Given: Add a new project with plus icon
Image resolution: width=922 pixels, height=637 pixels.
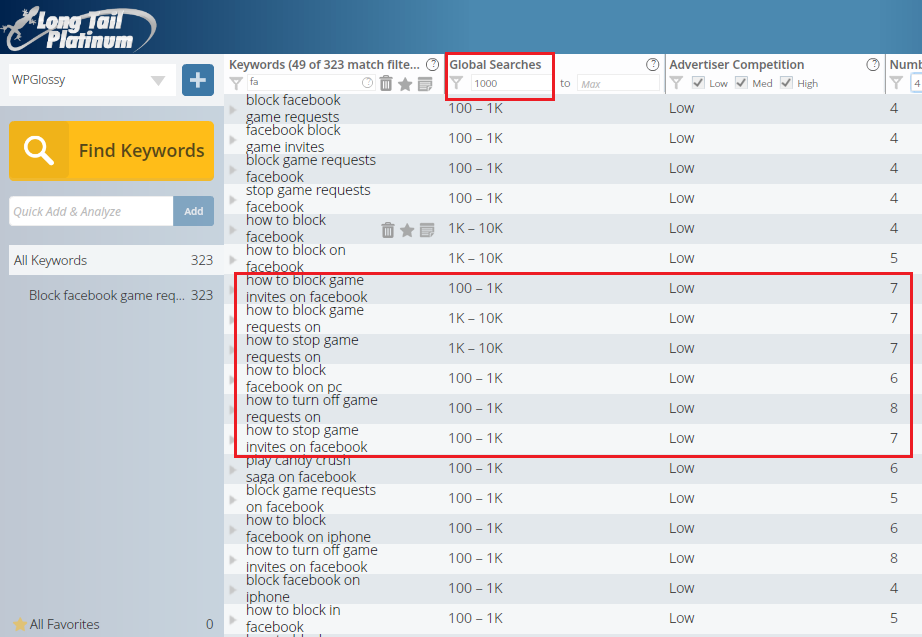Looking at the screenshot, I should 198,80.
